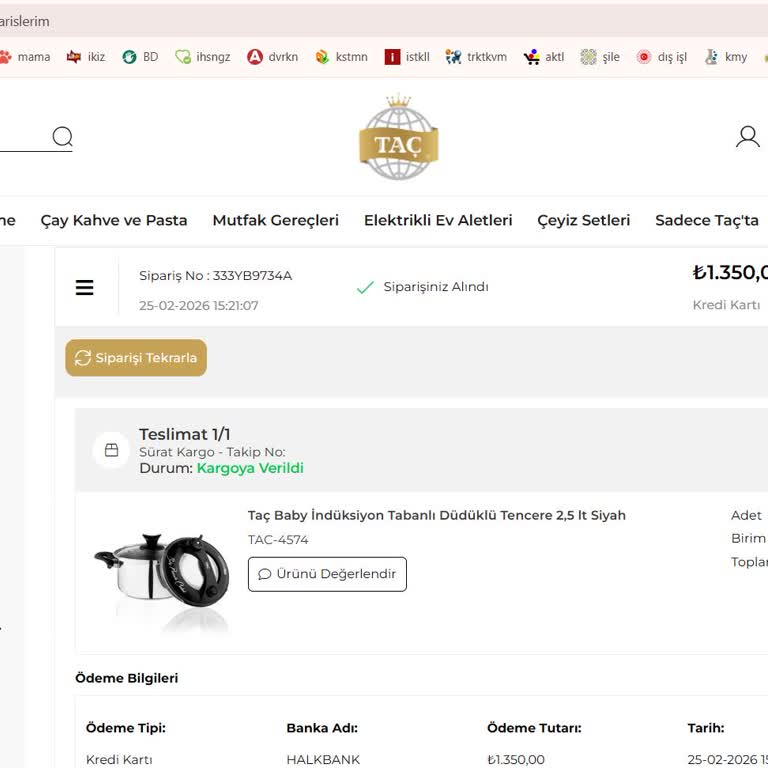Screen dimensions: 768x768
Task: Open Sadece Taç'ta category
Action: pos(707,220)
